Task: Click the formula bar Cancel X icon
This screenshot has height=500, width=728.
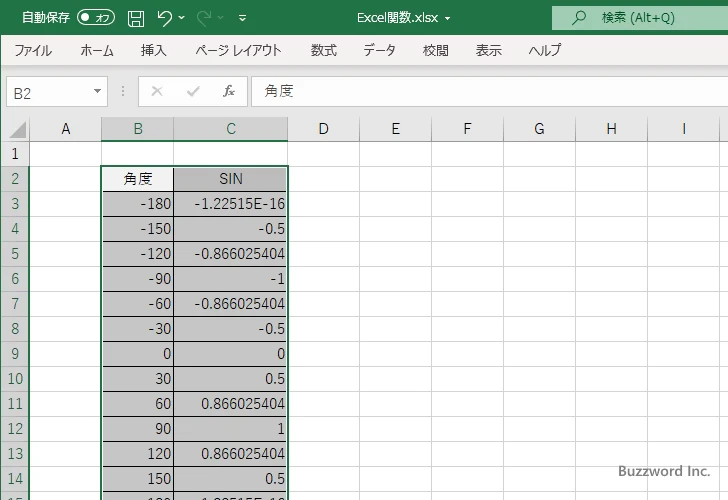Action: (157, 91)
